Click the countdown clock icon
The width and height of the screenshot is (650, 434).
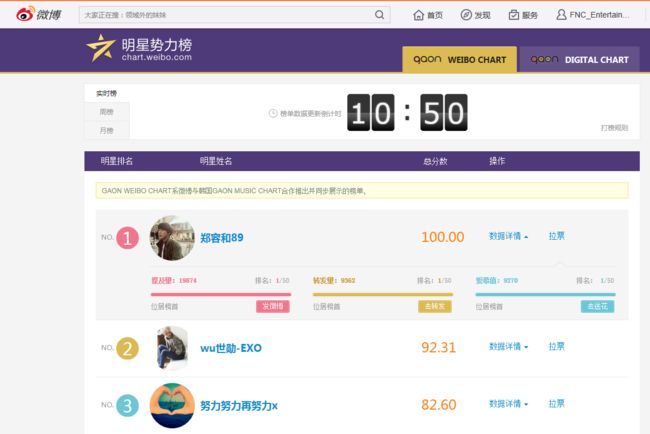point(273,113)
